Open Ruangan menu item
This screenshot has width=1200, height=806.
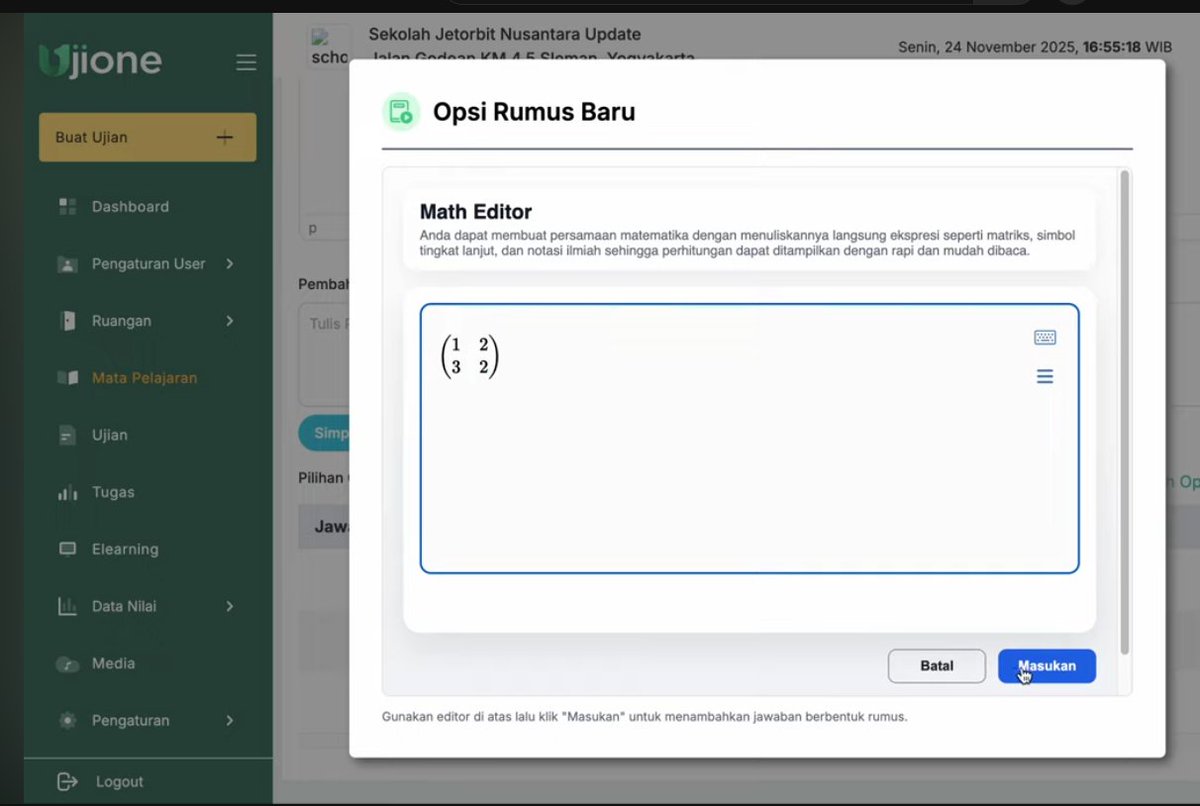(x=121, y=321)
